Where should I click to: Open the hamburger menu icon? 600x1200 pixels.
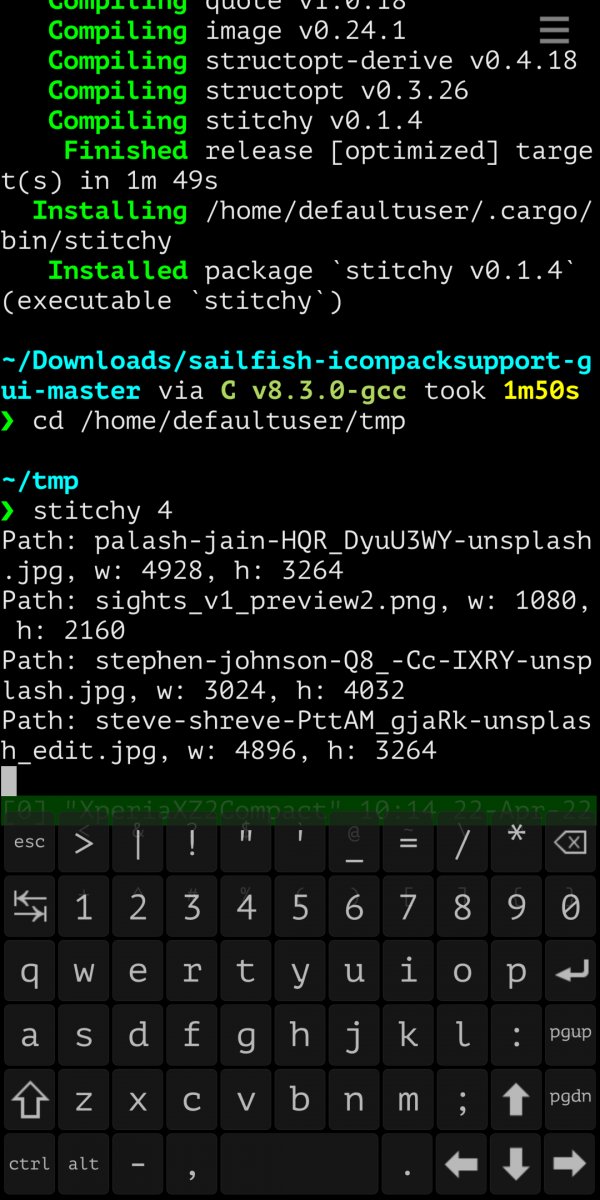[554, 30]
